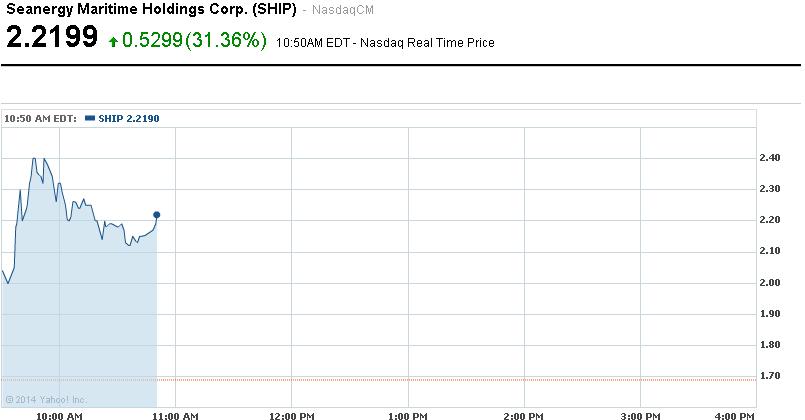Click the 2.2199 current price figure
Image resolution: width=805 pixels, height=420 pixels.
point(52,39)
